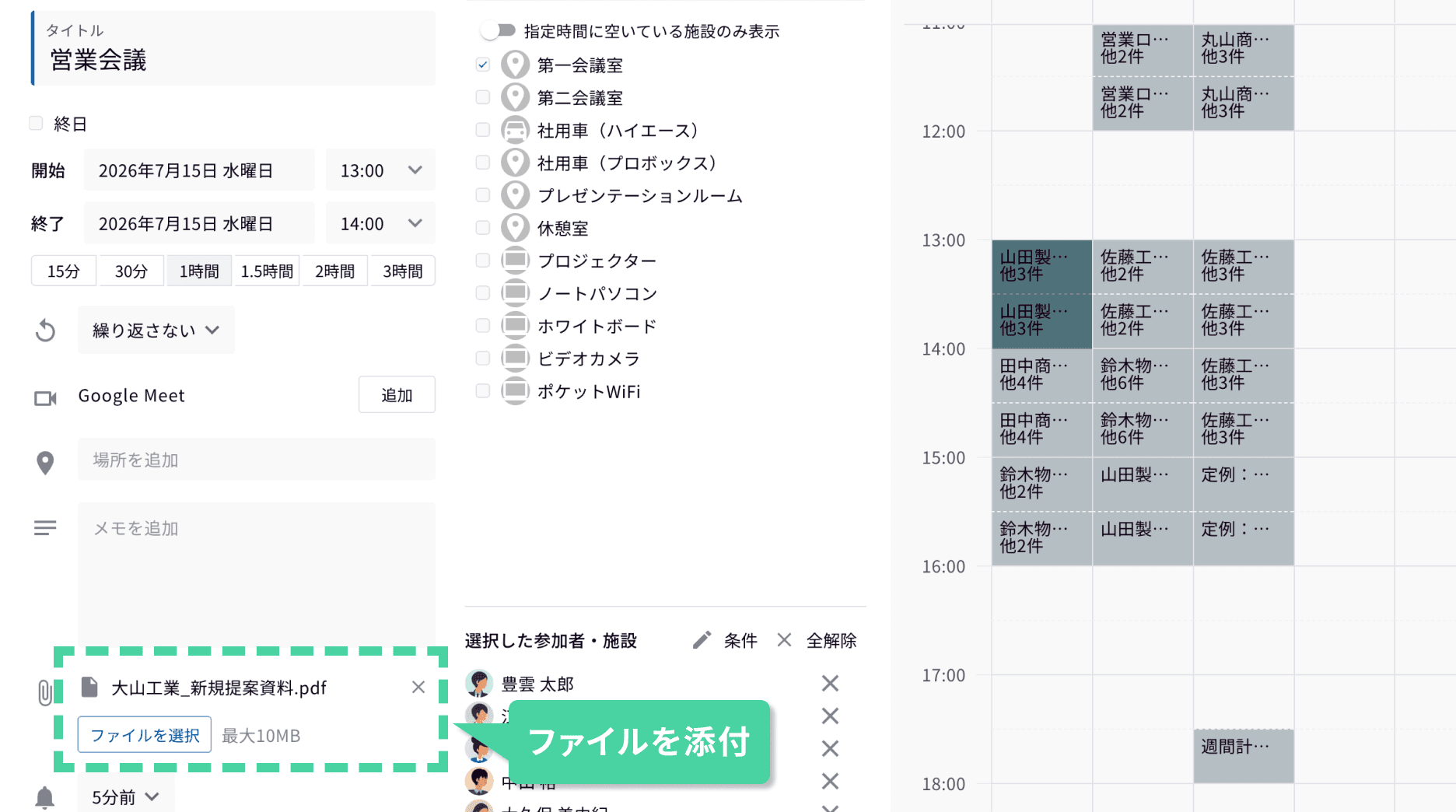The width and height of the screenshot is (1456, 812).
Task: Check the プレゼンテーションルーム checkbox
Action: tap(483, 195)
